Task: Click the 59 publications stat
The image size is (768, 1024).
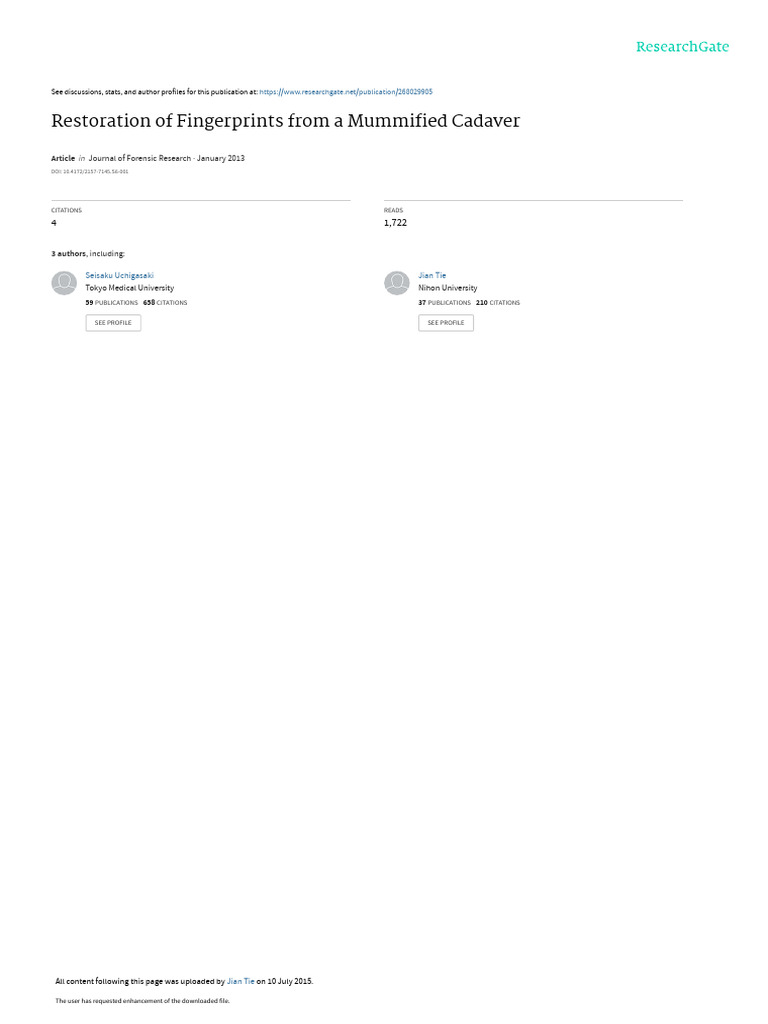Action: 112,302
